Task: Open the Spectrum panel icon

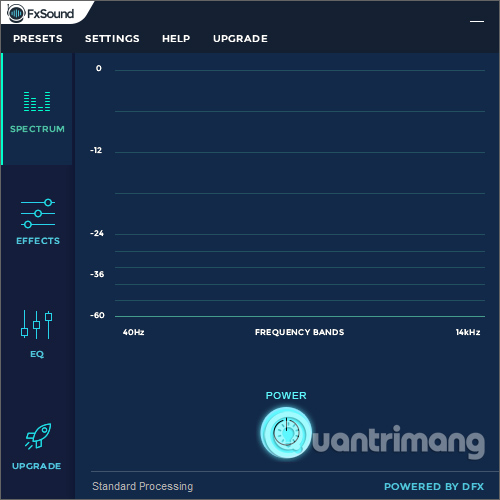Action: [x=37, y=101]
